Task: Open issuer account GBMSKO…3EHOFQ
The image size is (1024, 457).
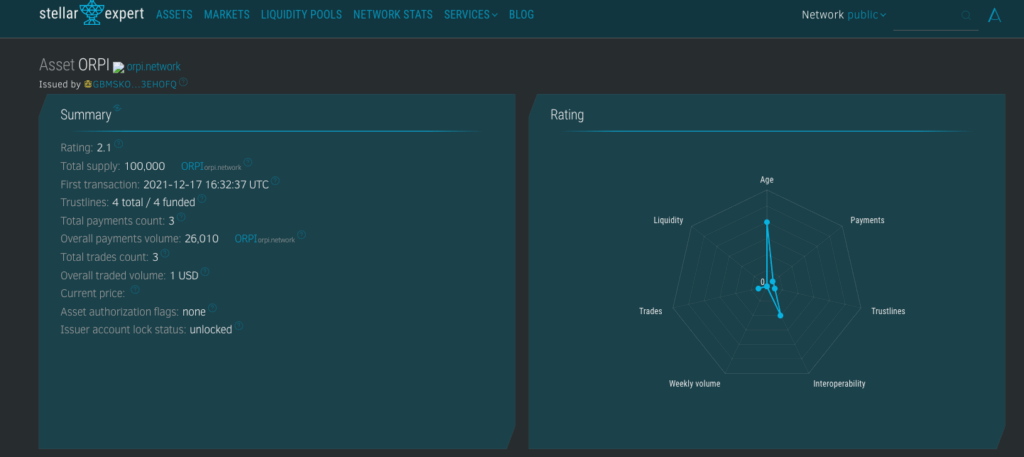Action: click(x=135, y=84)
